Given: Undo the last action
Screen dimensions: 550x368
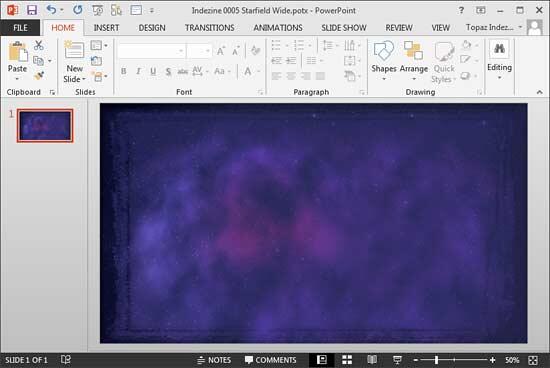Looking at the screenshot, I should click(51, 10).
